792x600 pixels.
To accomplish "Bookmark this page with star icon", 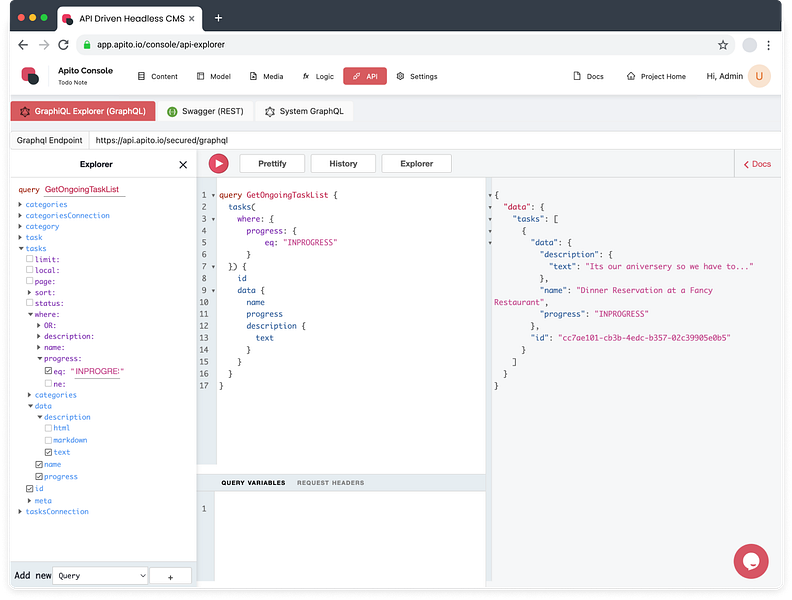I will [722, 45].
